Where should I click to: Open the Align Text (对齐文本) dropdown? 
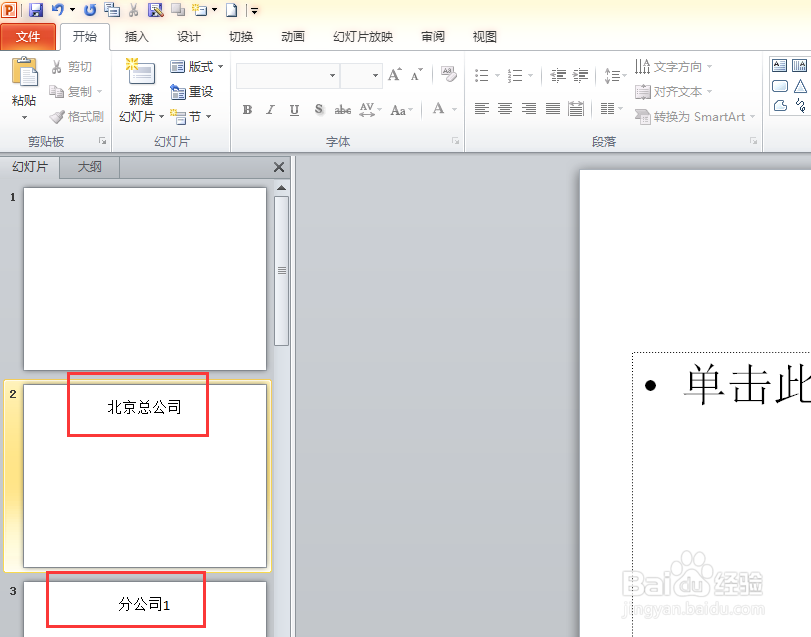coord(673,92)
